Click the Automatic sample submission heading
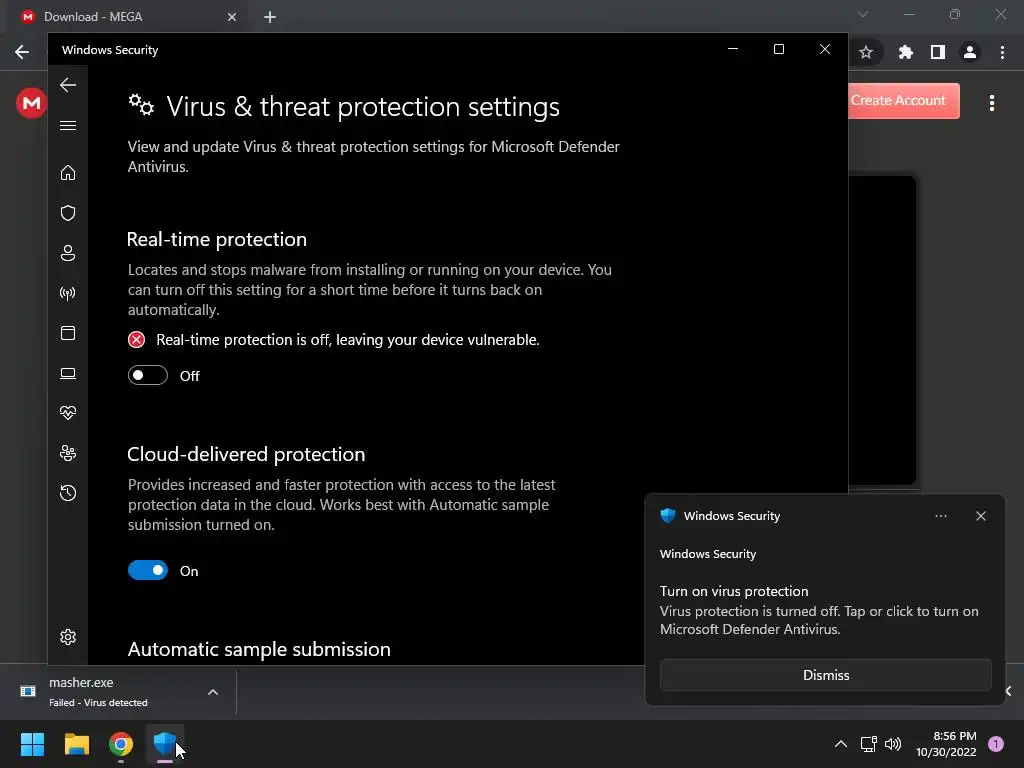Image resolution: width=1024 pixels, height=768 pixels. tap(259, 649)
